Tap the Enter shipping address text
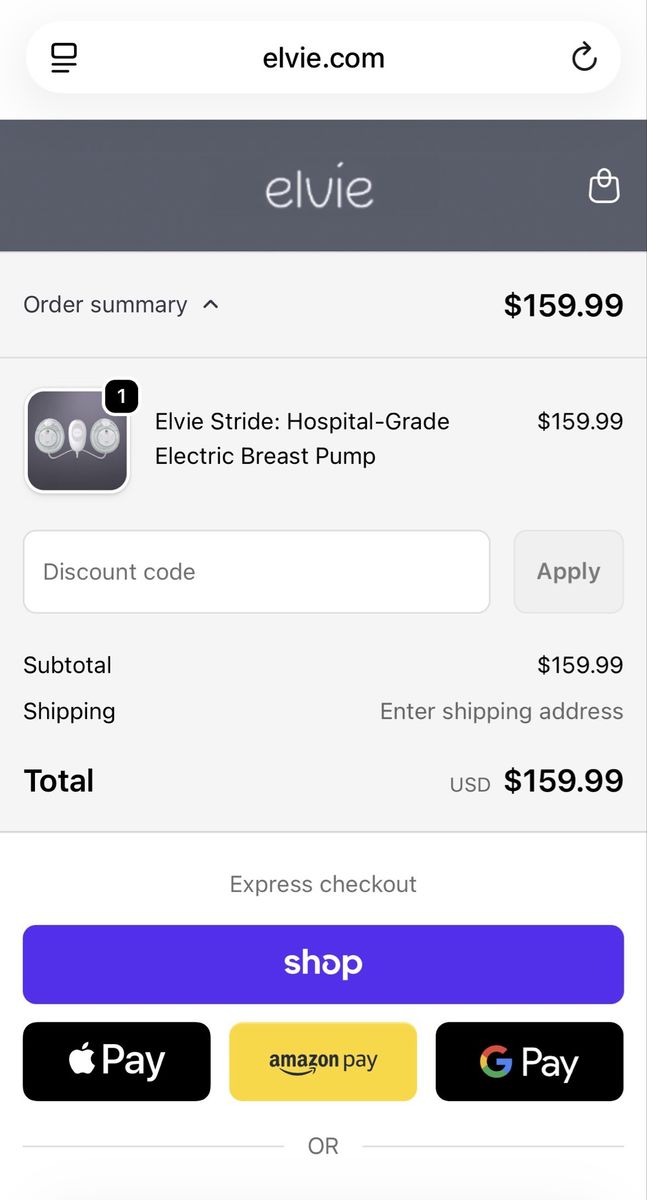Image resolution: width=647 pixels, height=1200 pixels. pos(501,711)
